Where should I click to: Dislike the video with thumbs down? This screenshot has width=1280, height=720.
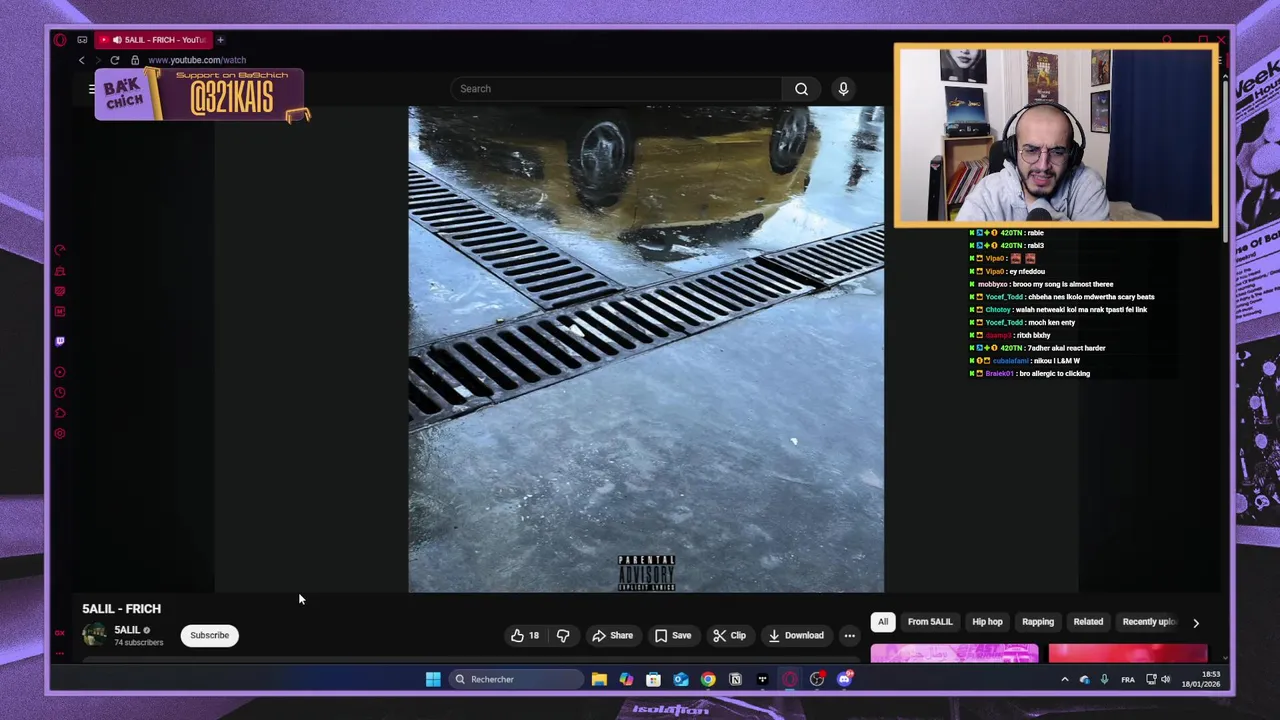tap(563, 635)
